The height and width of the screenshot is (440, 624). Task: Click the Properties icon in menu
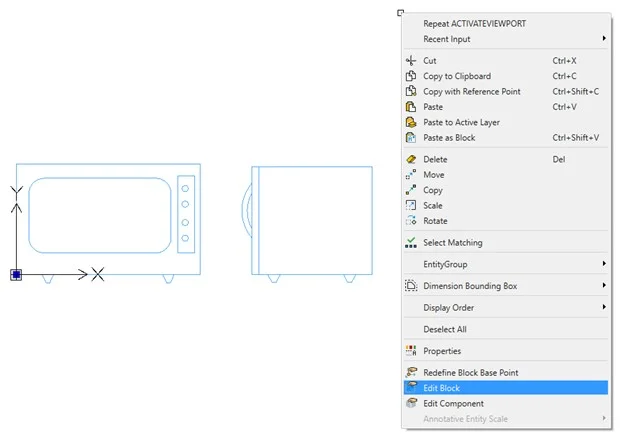pyautogui.click(x=410, y=351)
